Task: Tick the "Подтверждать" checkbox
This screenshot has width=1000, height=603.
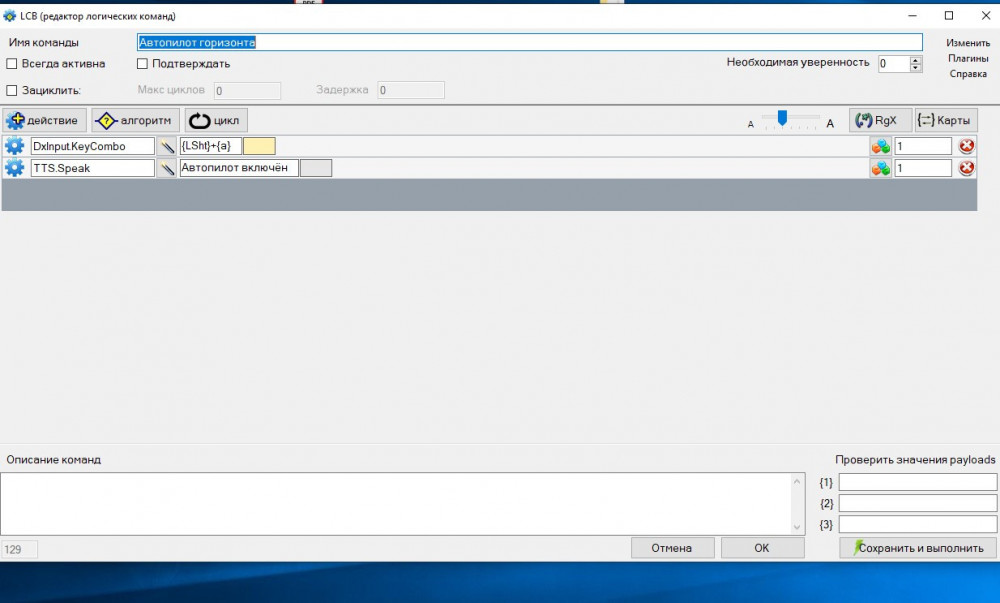Action: pyautogui.click(x=142, y=64)
